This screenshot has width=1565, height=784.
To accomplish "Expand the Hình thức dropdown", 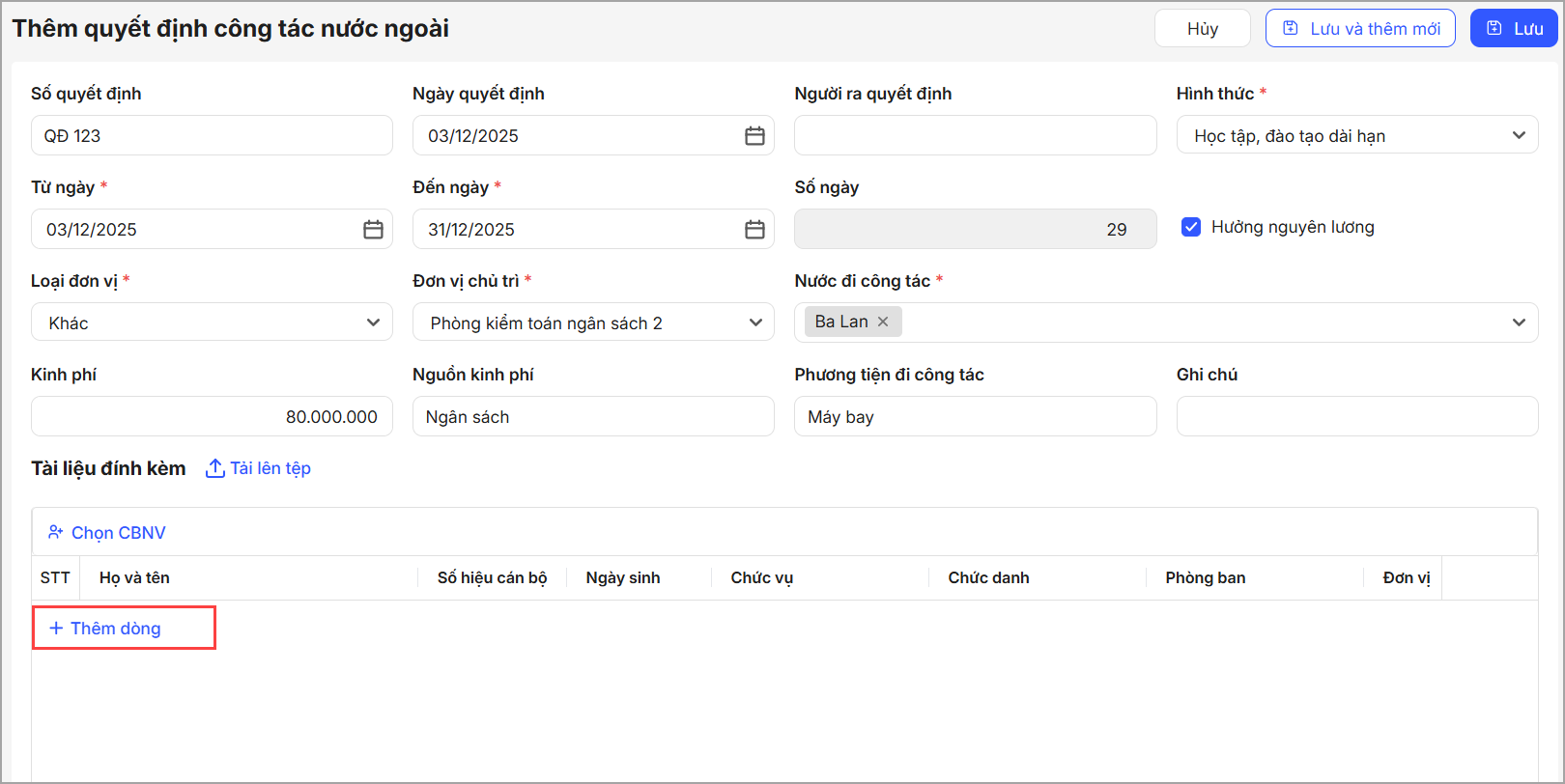I will pyautogui.click(x=1519, y=135).
